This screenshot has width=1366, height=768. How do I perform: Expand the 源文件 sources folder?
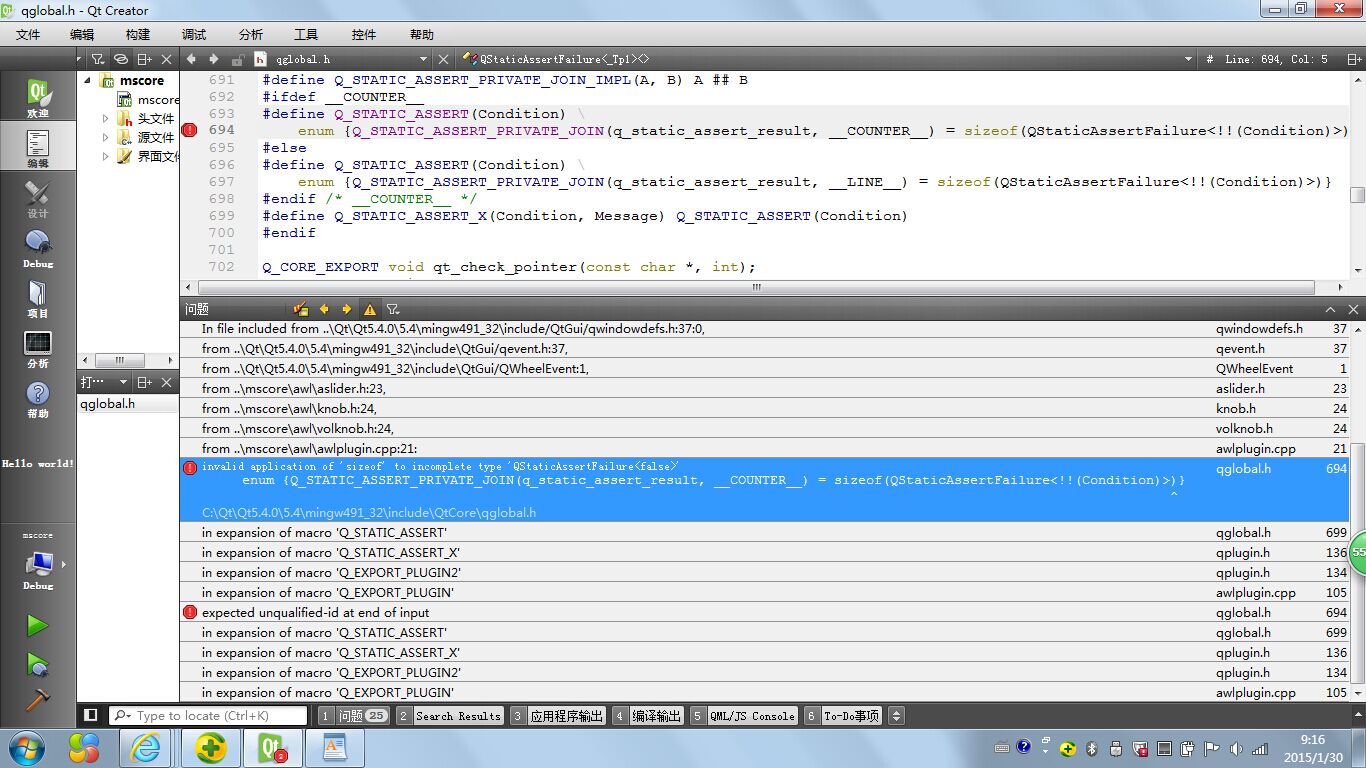[x=106, y=137]
